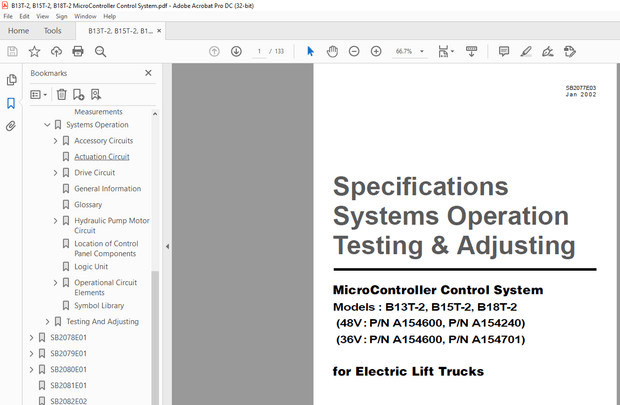
Task: Select the highlight pen tool
Action: (x=526, y=51)
